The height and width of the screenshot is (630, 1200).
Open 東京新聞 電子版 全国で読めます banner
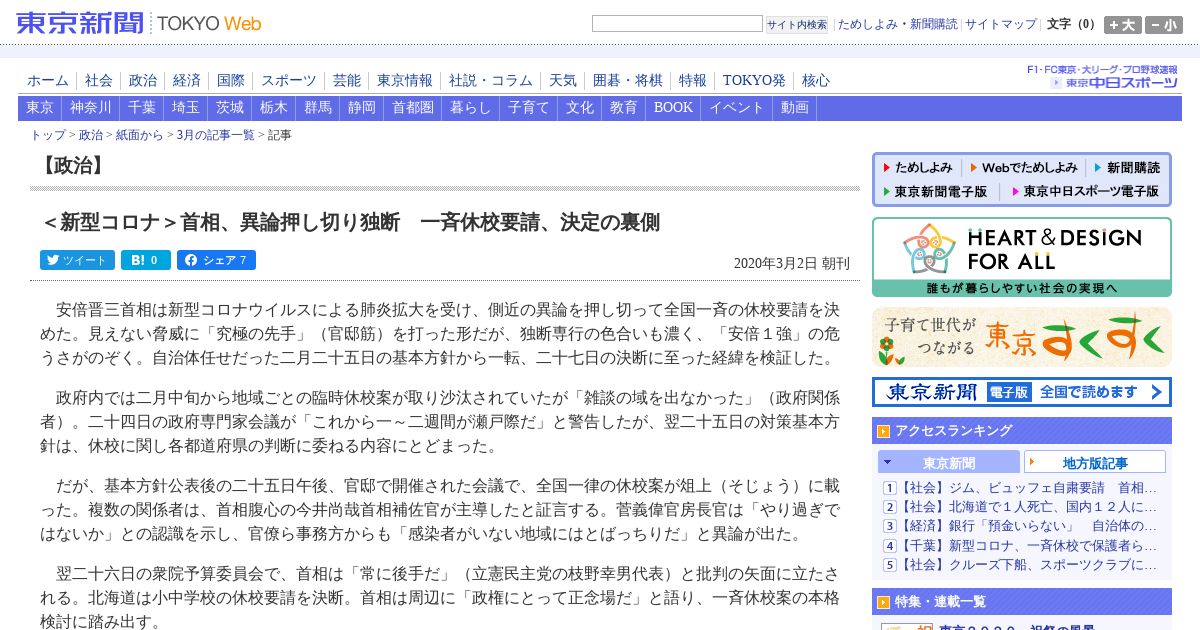coord(1022,392)
